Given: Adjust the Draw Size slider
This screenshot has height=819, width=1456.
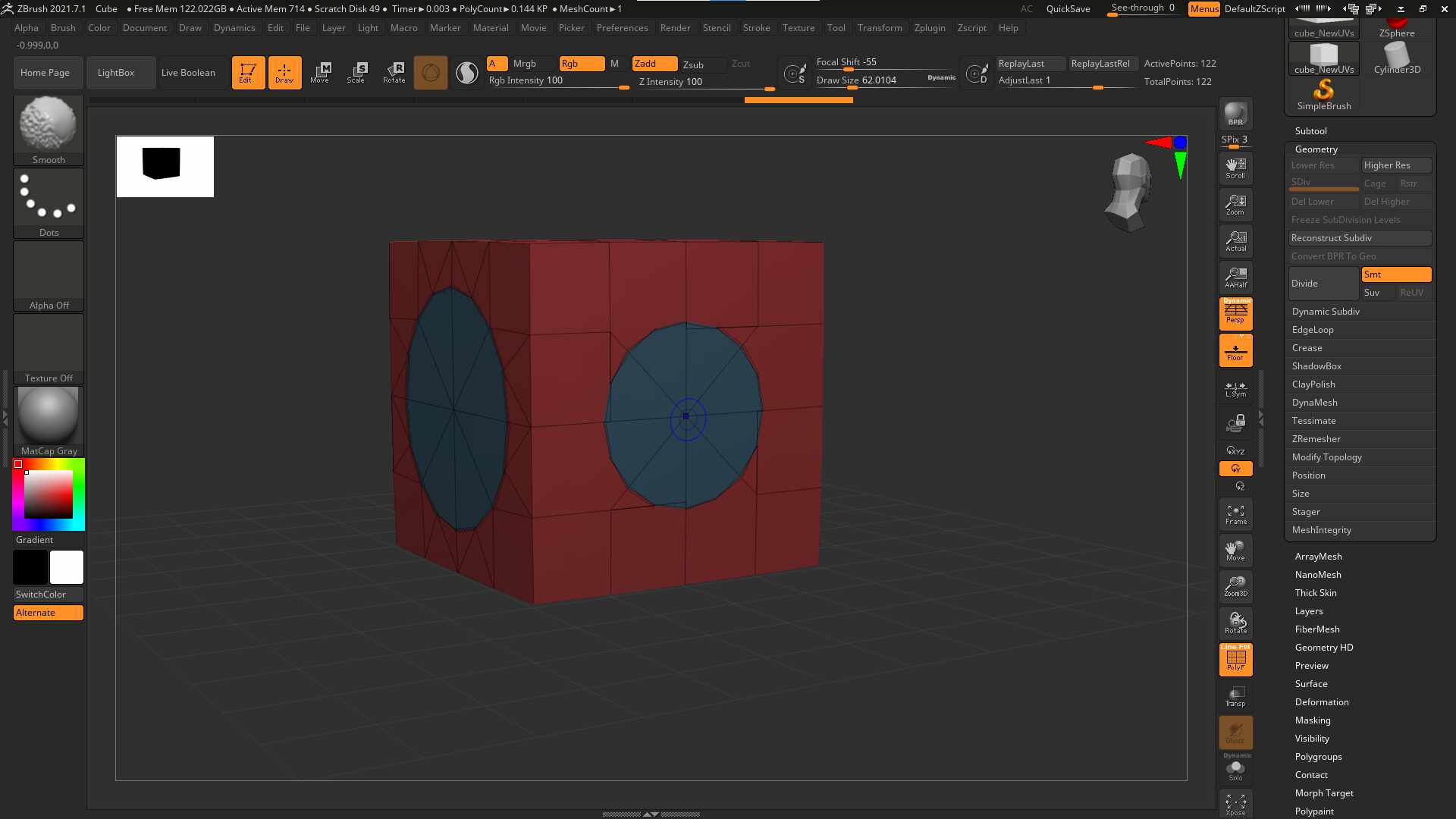Looking at the screenshot, I should 886,81.
